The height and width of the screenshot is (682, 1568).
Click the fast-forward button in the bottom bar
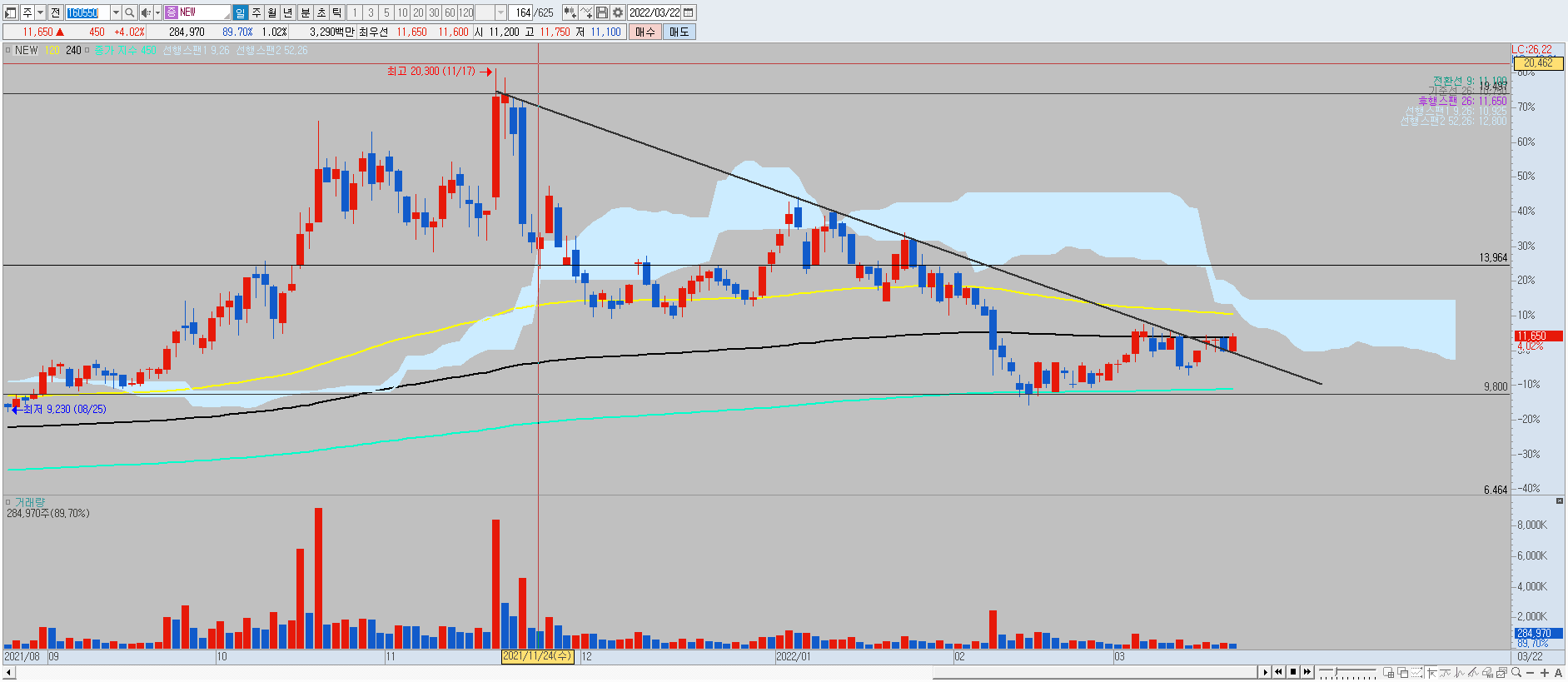click(1307, 672)
